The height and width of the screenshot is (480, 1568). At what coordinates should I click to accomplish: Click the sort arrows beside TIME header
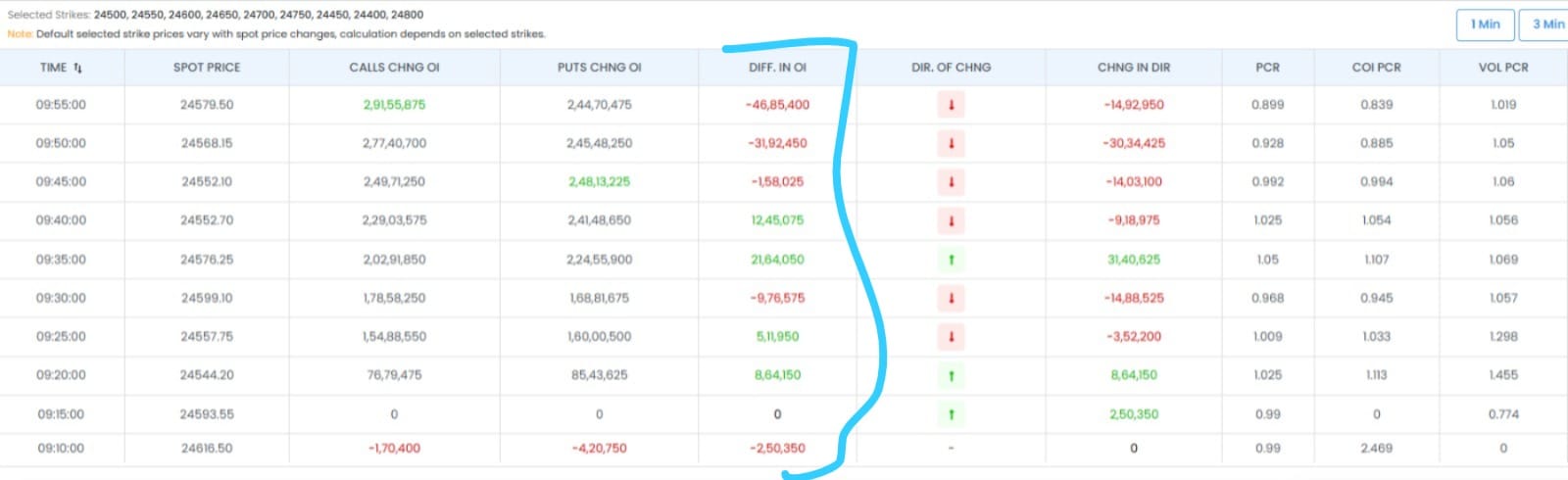click(78, 68)
